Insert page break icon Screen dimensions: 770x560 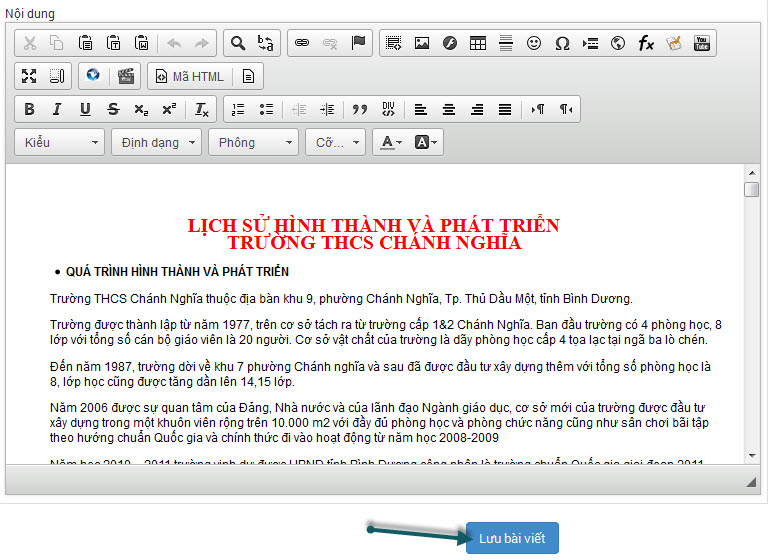pos(590,43)
